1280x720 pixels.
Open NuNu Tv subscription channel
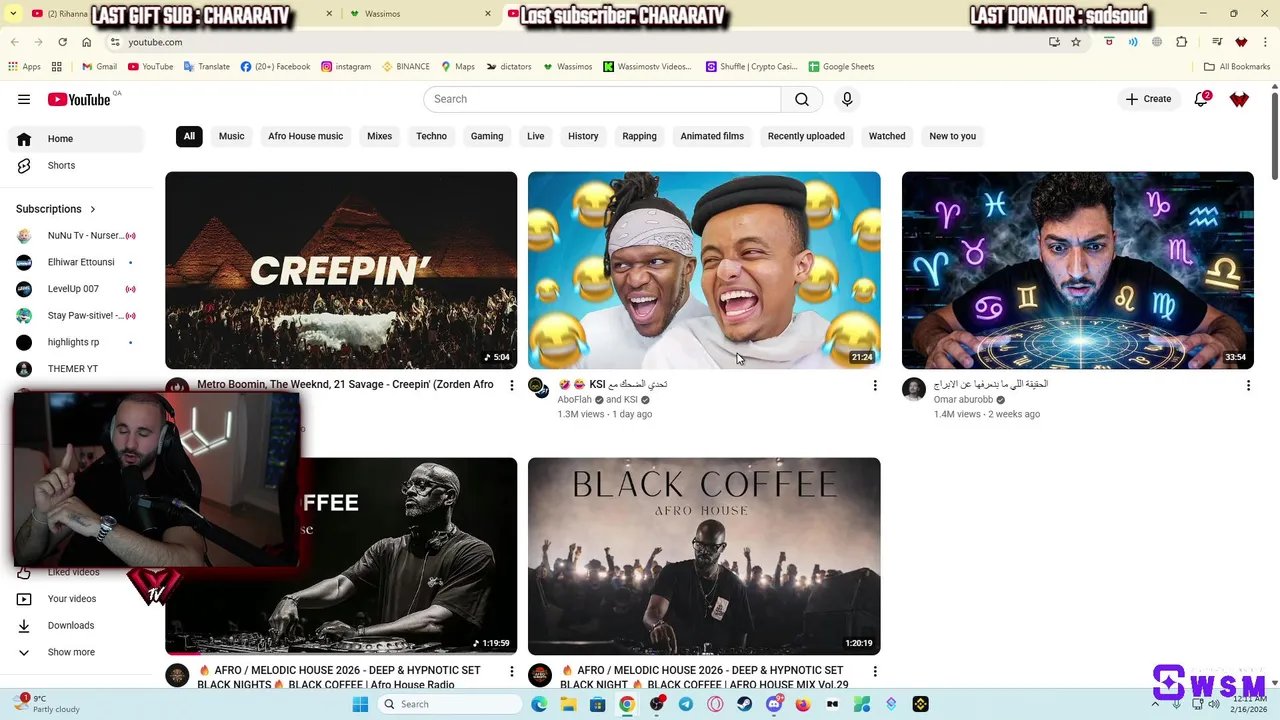[x=76, y=236]
